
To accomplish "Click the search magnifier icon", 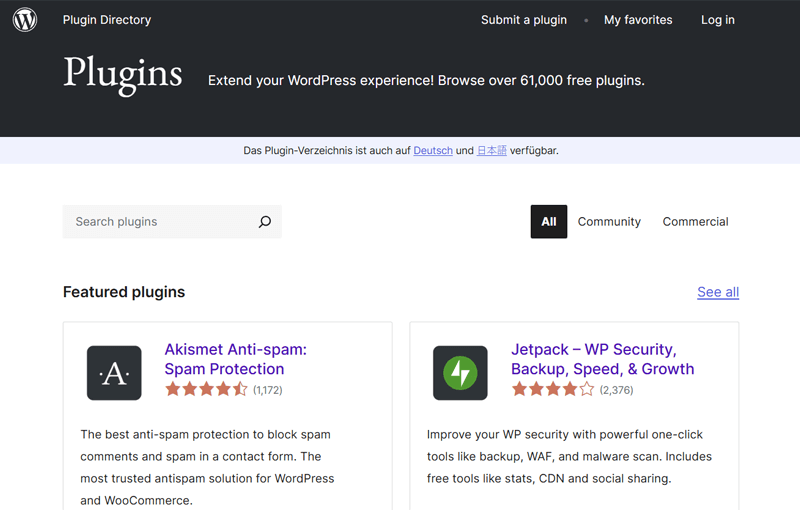I will (x=265, y=221).
